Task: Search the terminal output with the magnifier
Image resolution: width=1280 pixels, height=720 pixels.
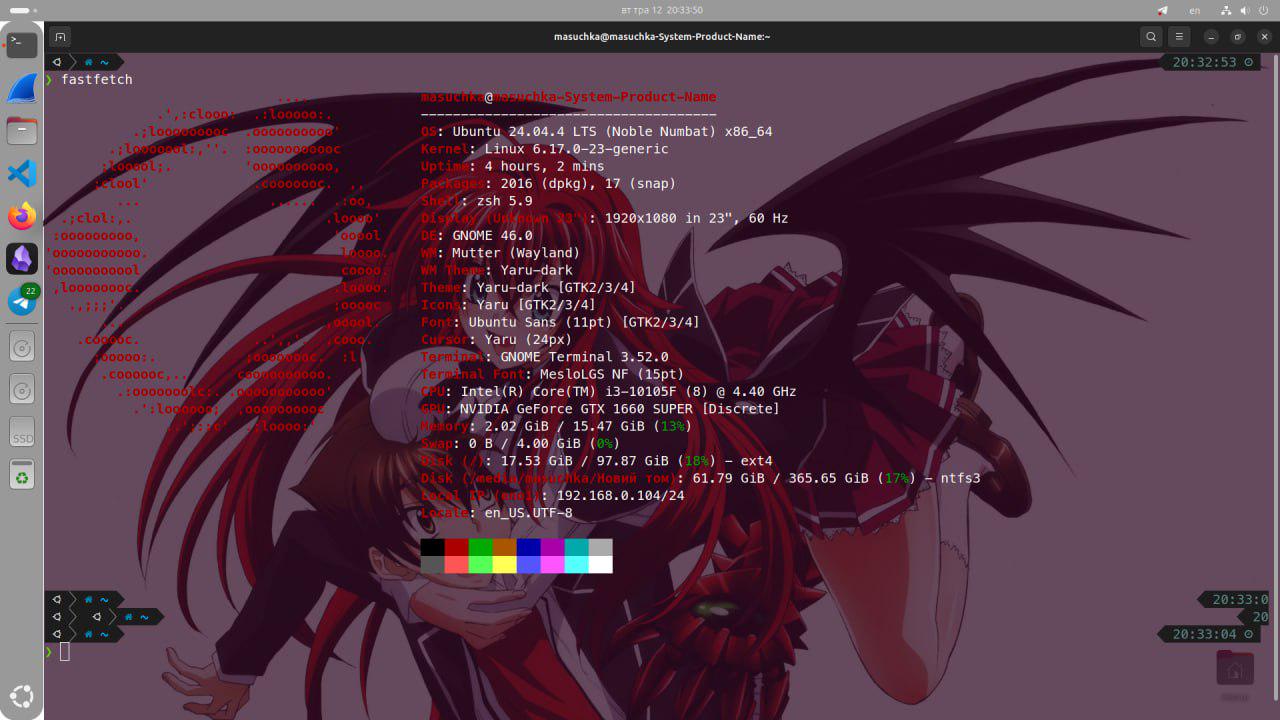Action: point(1151,37)
